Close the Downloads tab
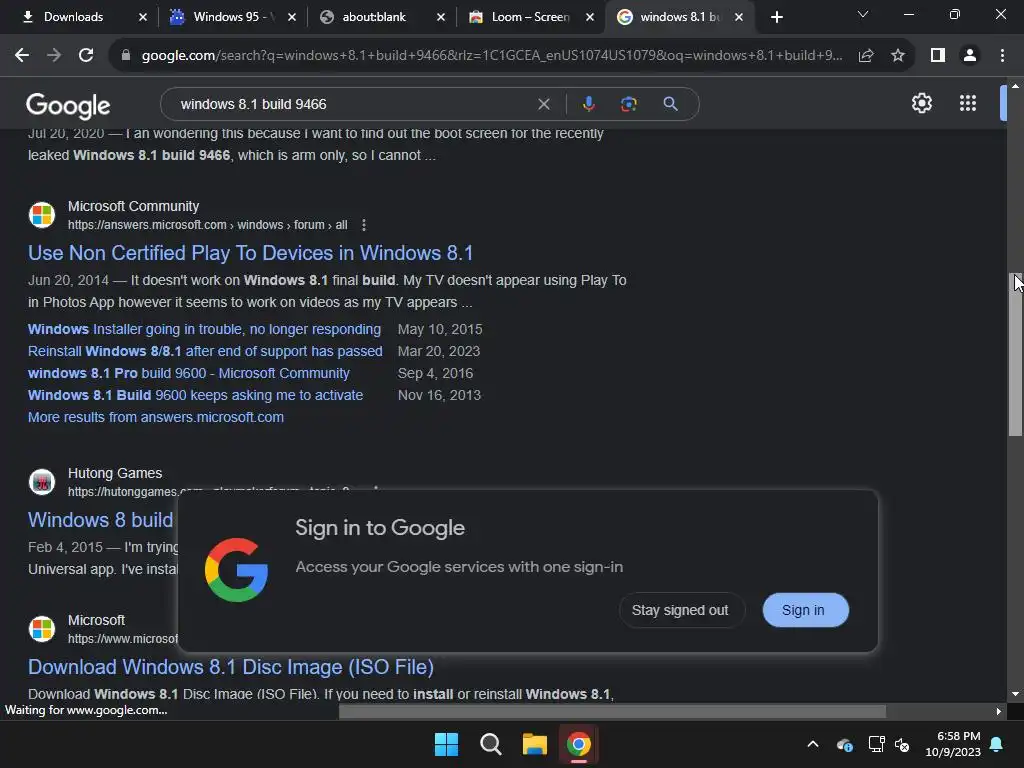Screen dimensions: 1024x768 click(x=143, y=17)
